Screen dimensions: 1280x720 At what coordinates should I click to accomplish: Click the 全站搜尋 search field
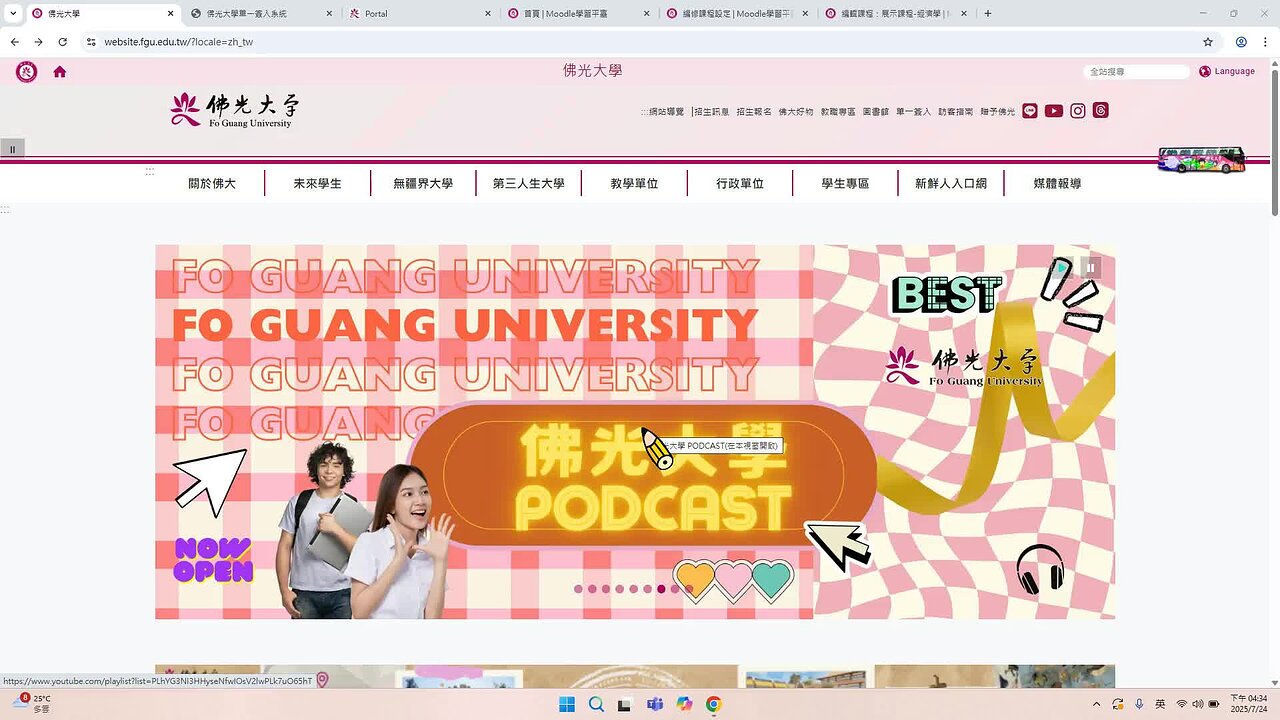(1137, 72)
